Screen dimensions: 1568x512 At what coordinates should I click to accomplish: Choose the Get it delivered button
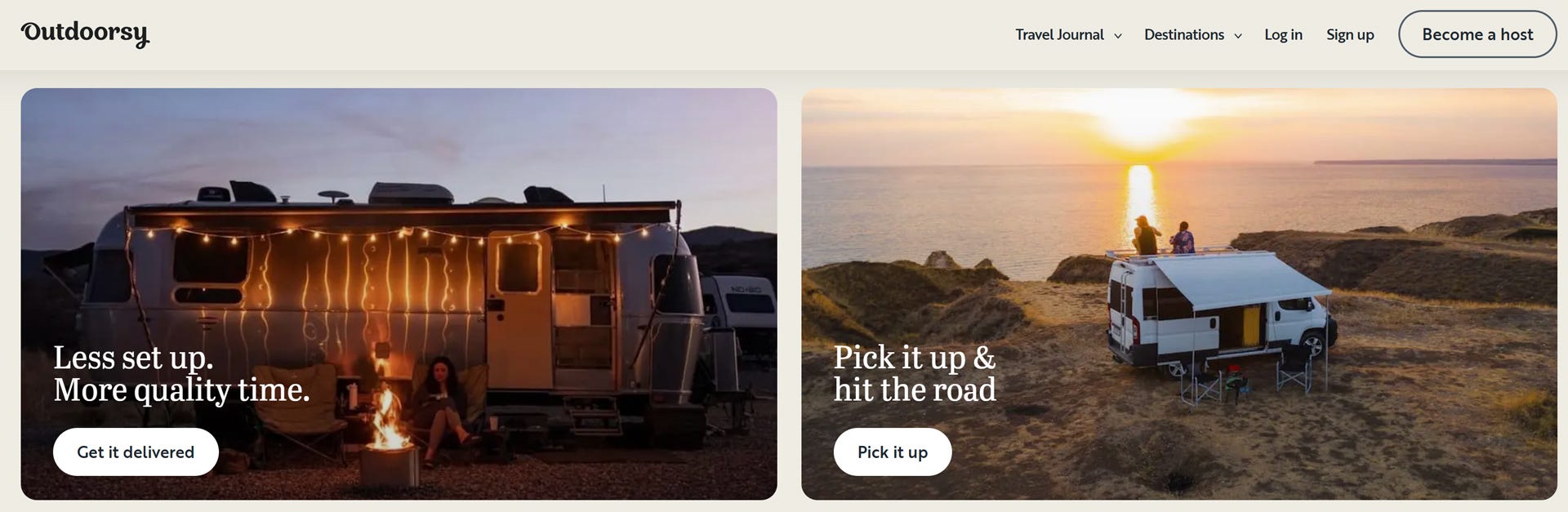point(136,452)
